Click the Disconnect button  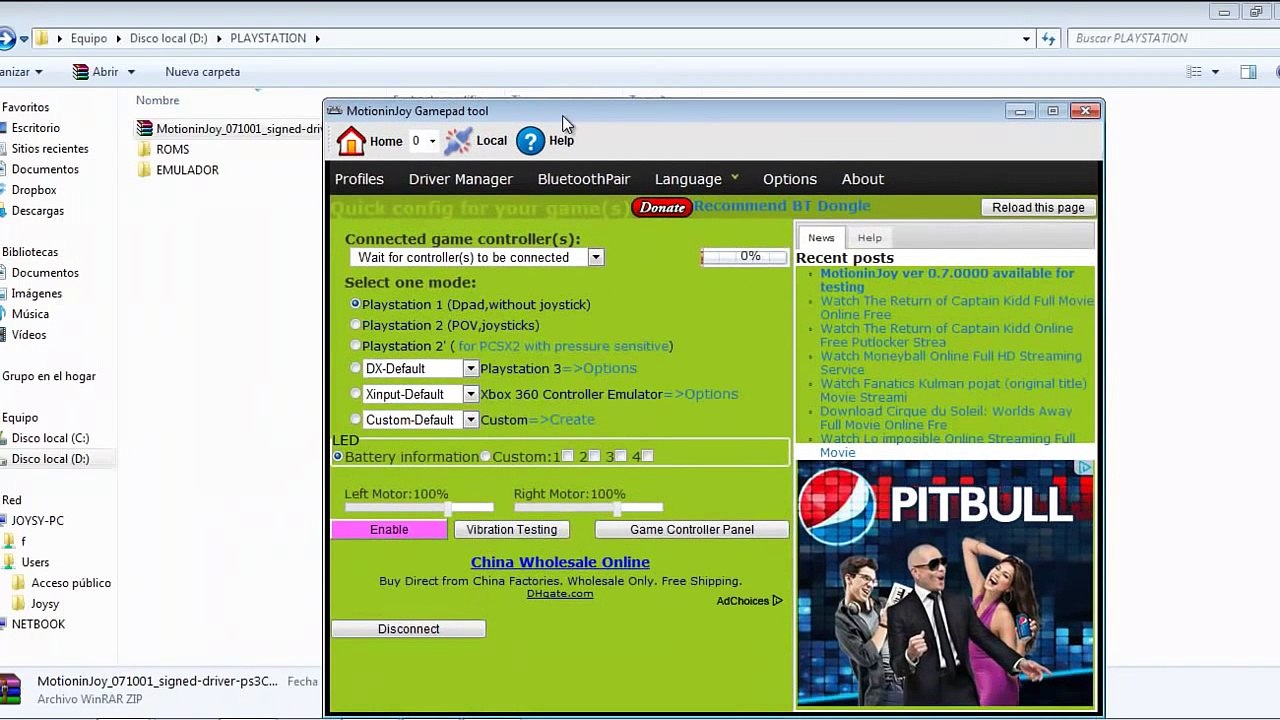408,629
